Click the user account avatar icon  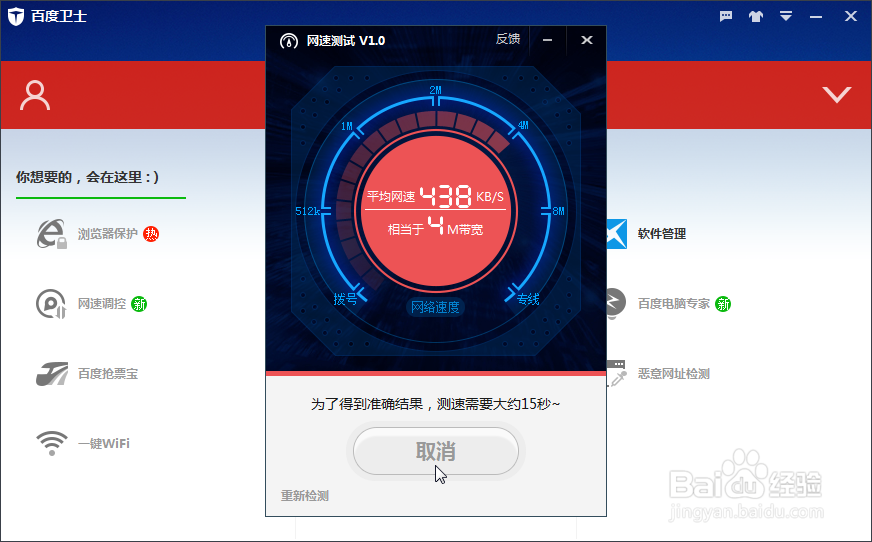[x=35, y=95]
